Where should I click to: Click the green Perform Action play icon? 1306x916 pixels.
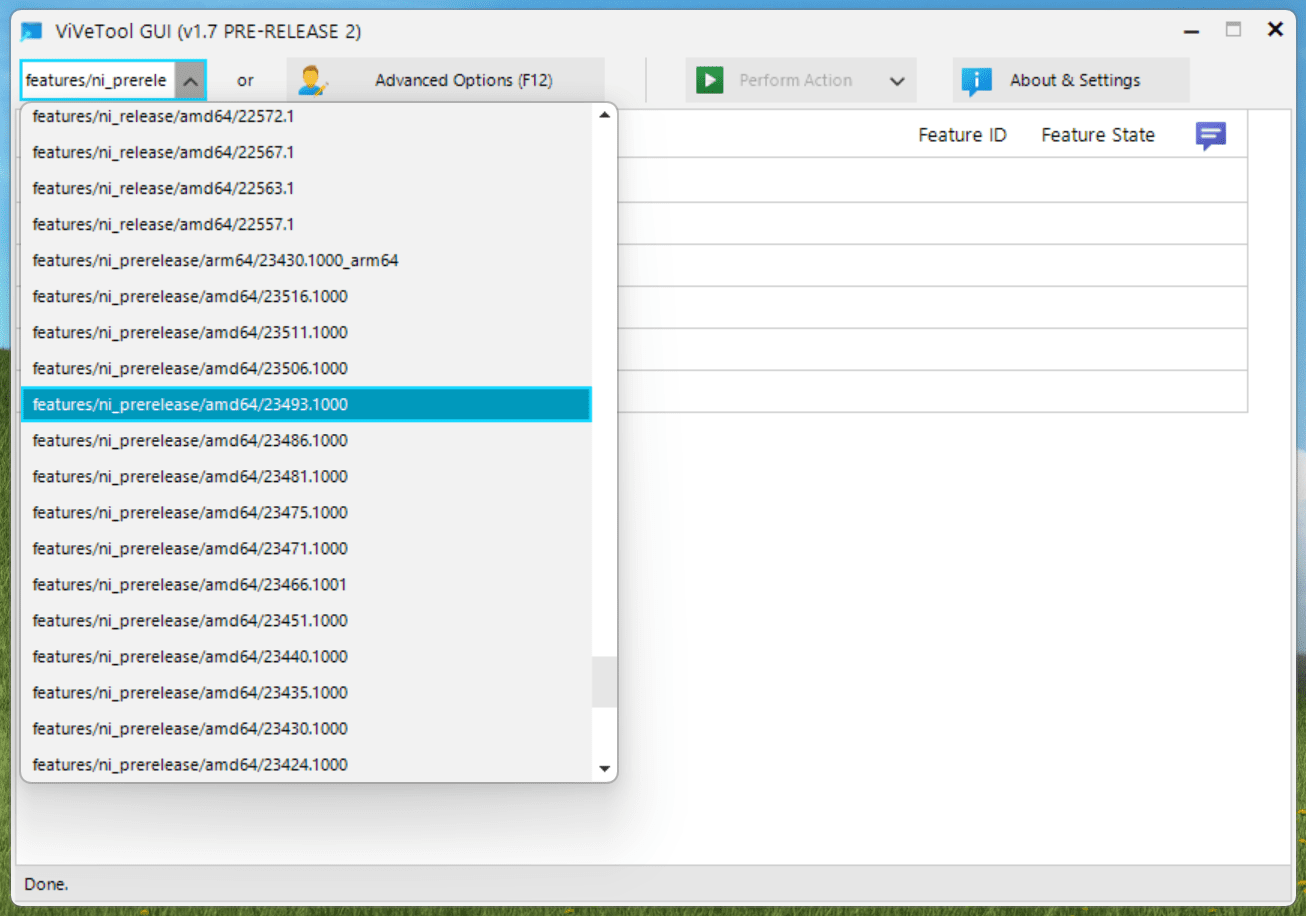tap(709, 80)
